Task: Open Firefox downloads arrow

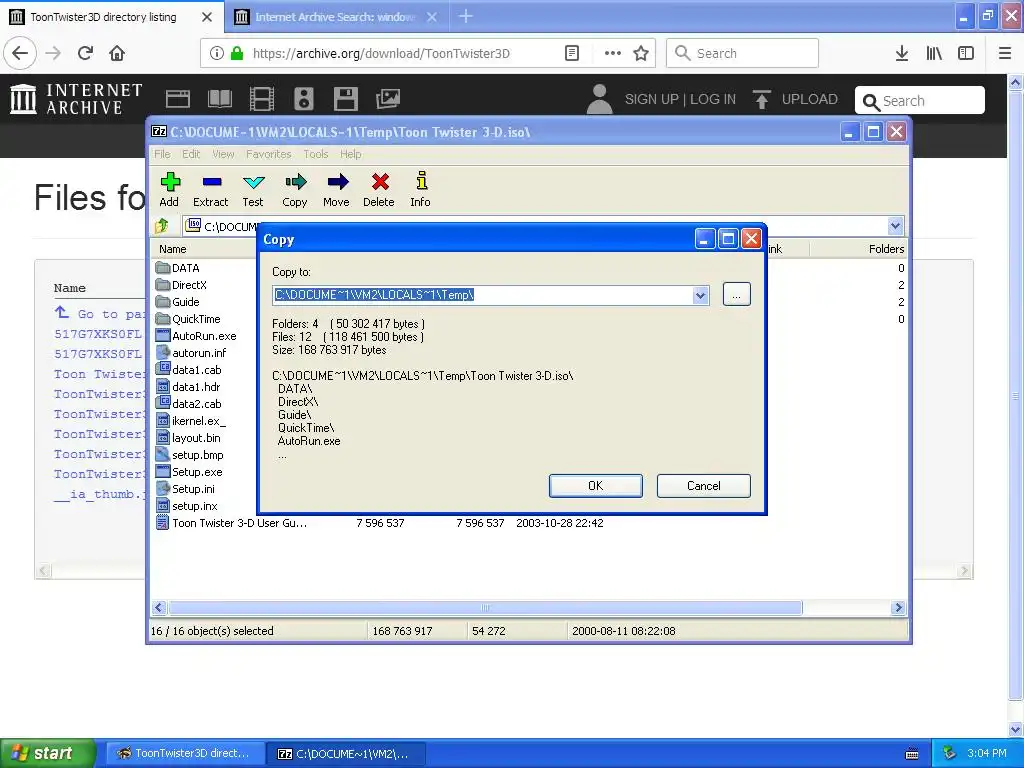Action: 902,53
